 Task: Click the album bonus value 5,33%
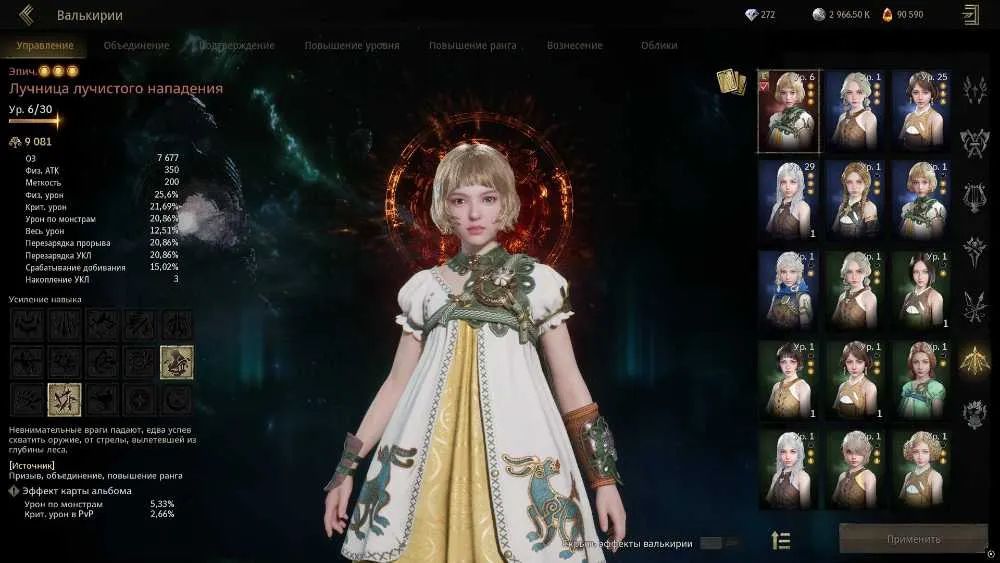click(x=162, y=504)
